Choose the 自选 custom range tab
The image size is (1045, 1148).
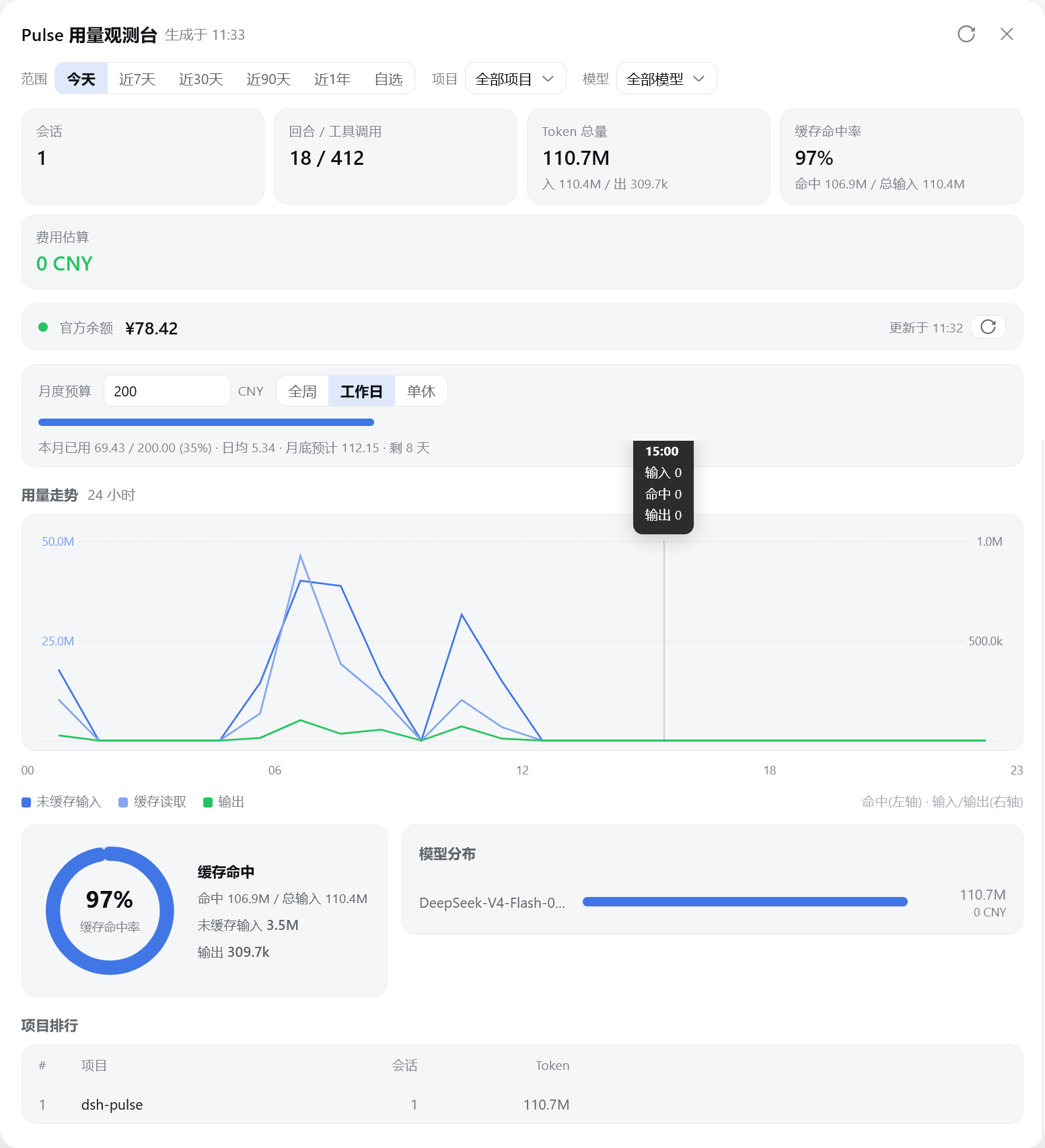pyautogui.click(x=388, y=79)
